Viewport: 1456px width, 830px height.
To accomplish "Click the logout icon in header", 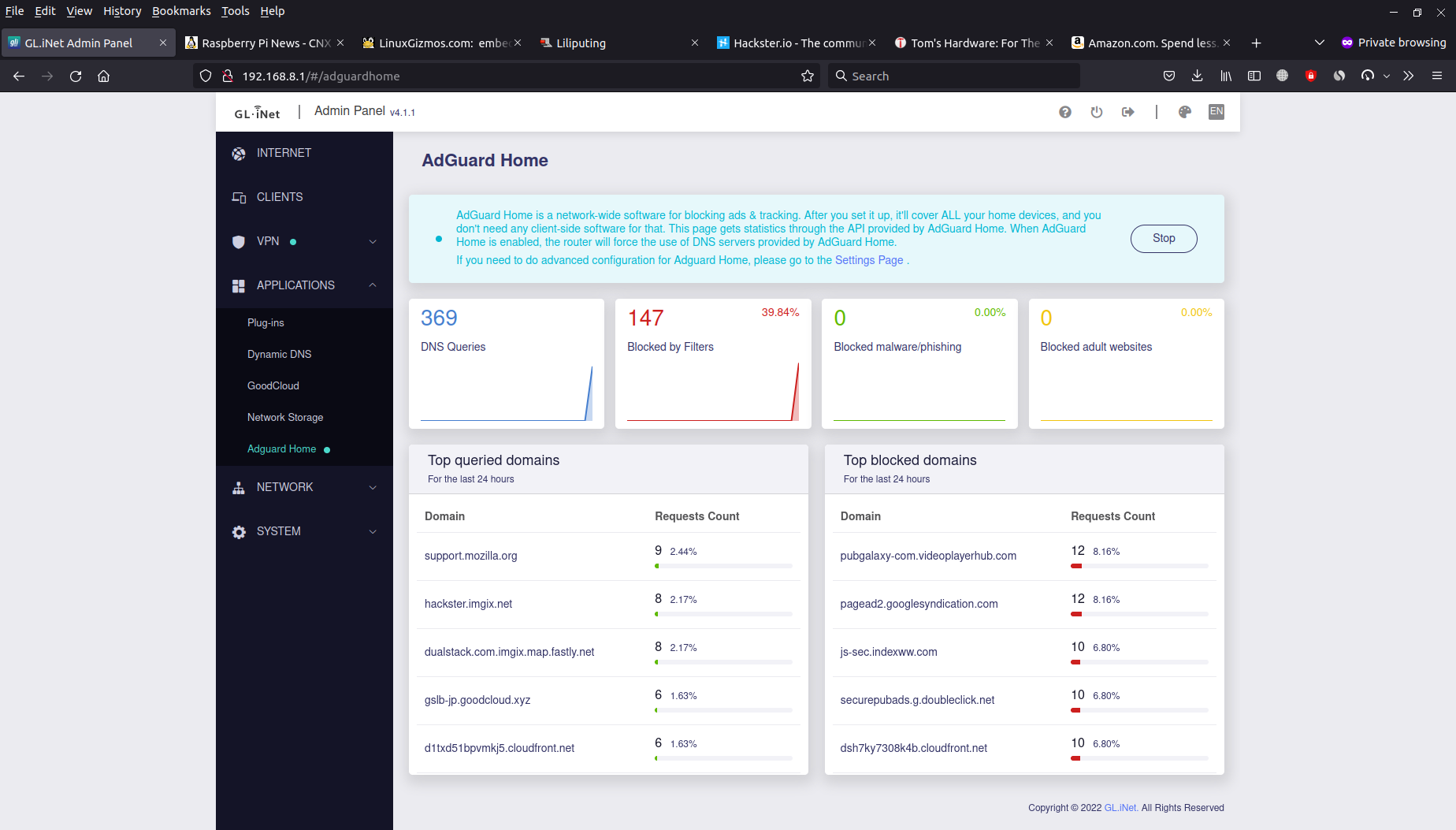I will pyautogui.click(x=1127, y=112).
